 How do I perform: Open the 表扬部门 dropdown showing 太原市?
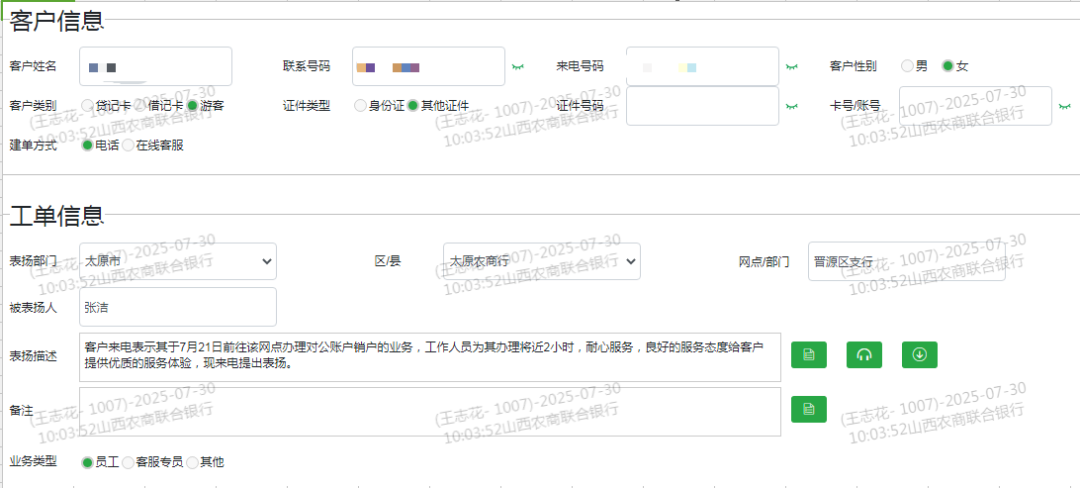pos(177,261)
